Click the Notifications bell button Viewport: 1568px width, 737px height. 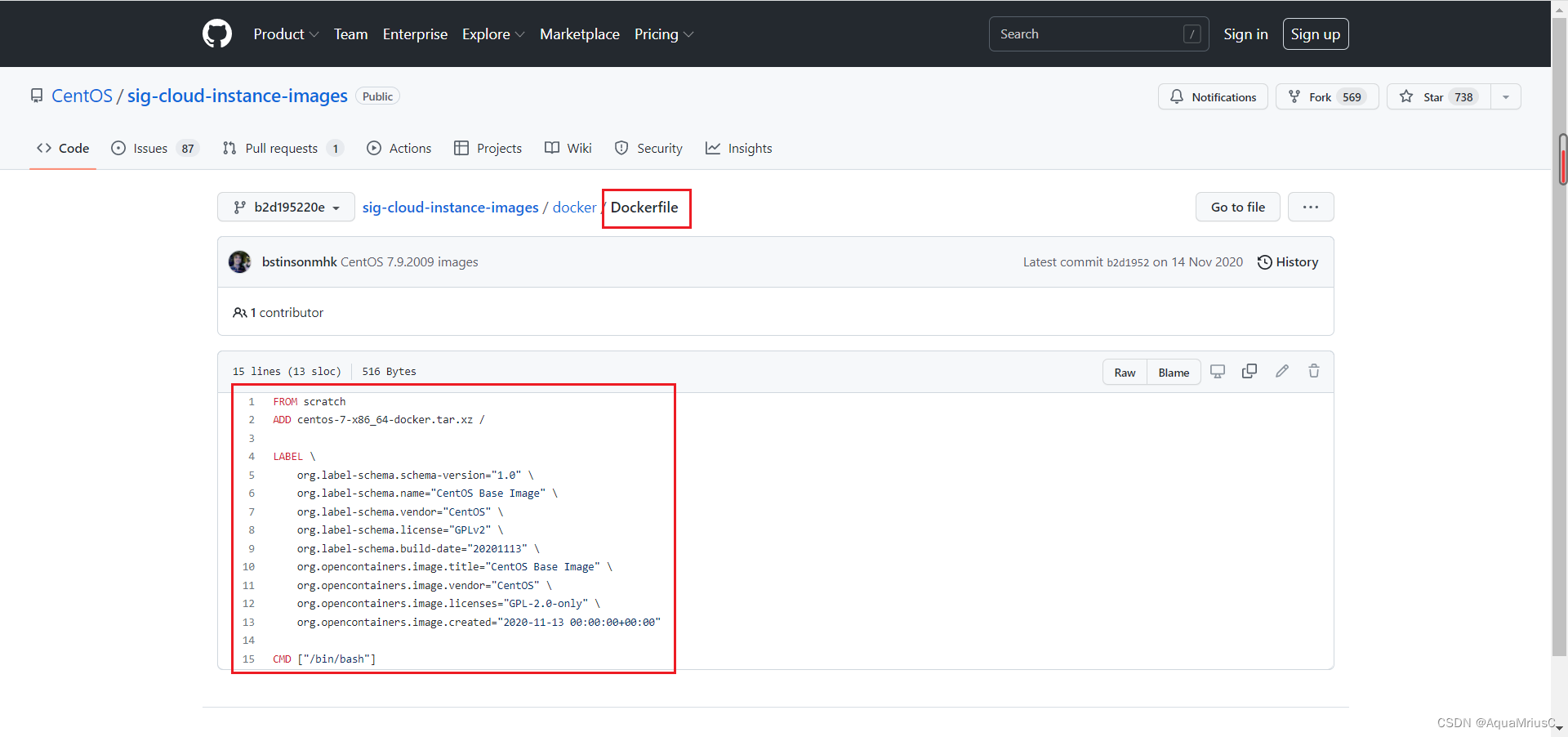(x=1213, y=96)
